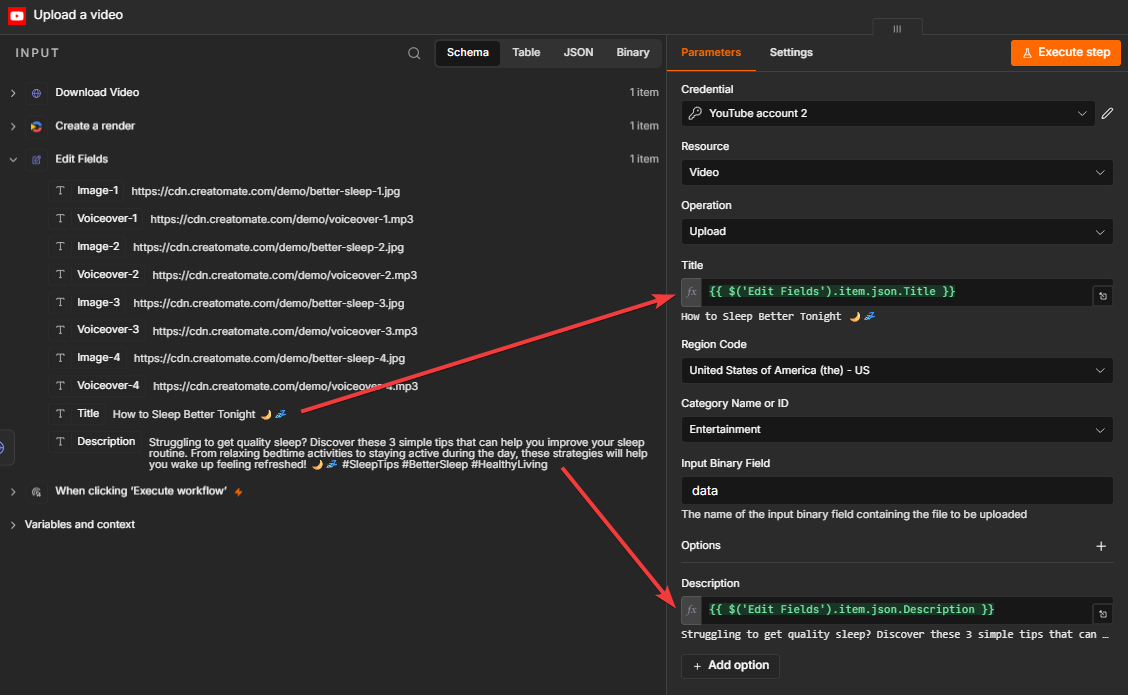Click the string type icon for Image-1

[x=60, y=191]
